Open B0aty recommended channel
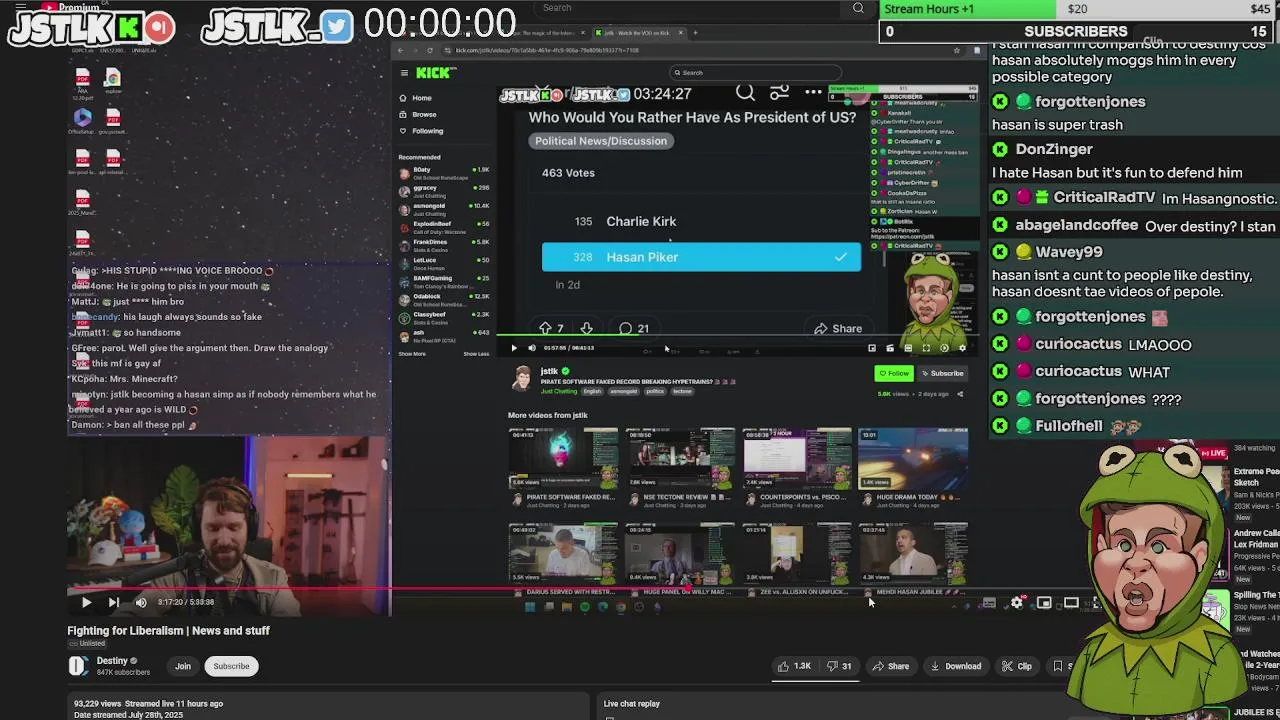Screen dimensions: 1280x720 pyautogui.click(x=444, y=172)
